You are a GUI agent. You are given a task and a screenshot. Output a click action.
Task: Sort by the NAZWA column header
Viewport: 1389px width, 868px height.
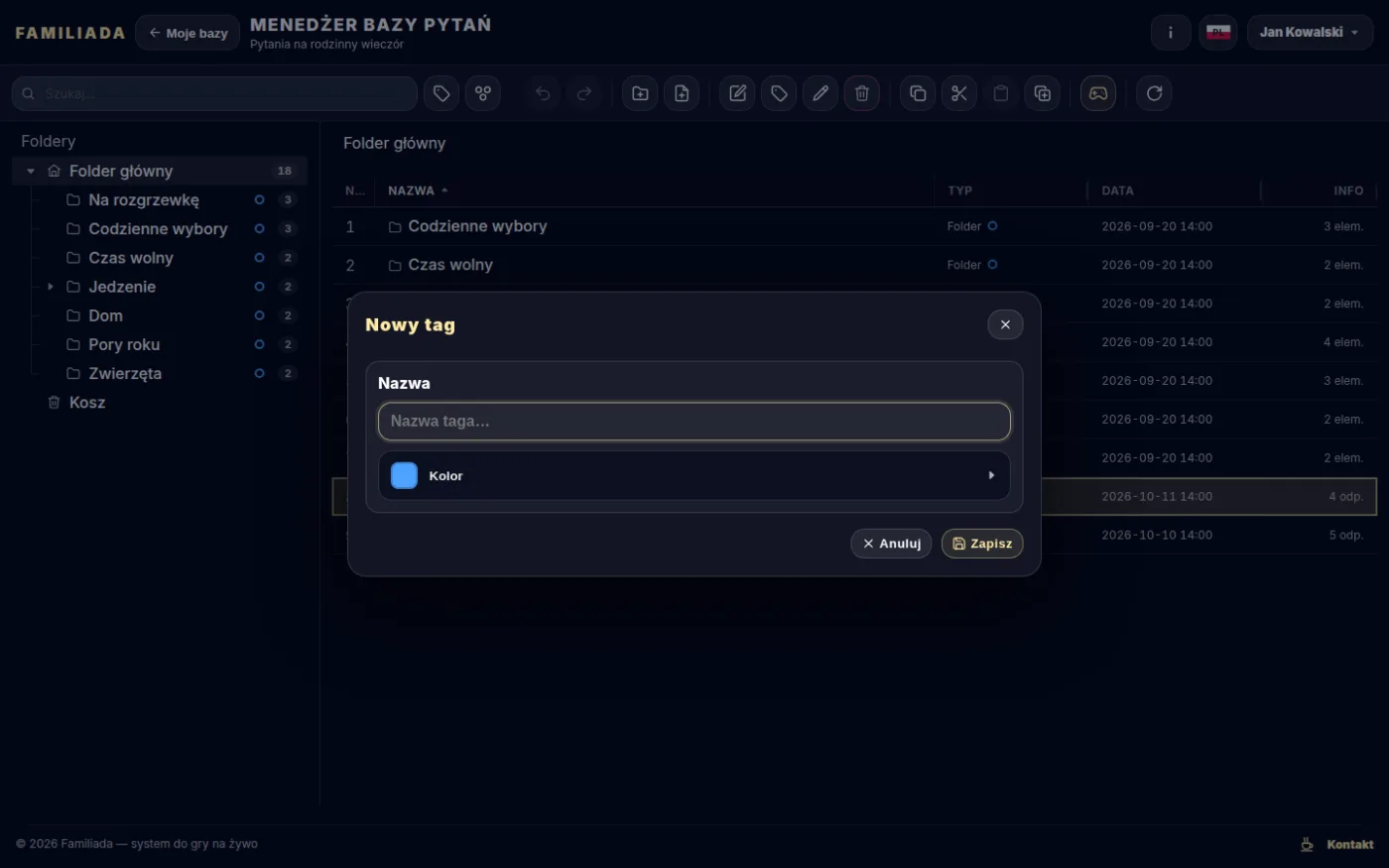tap(418, 190)
